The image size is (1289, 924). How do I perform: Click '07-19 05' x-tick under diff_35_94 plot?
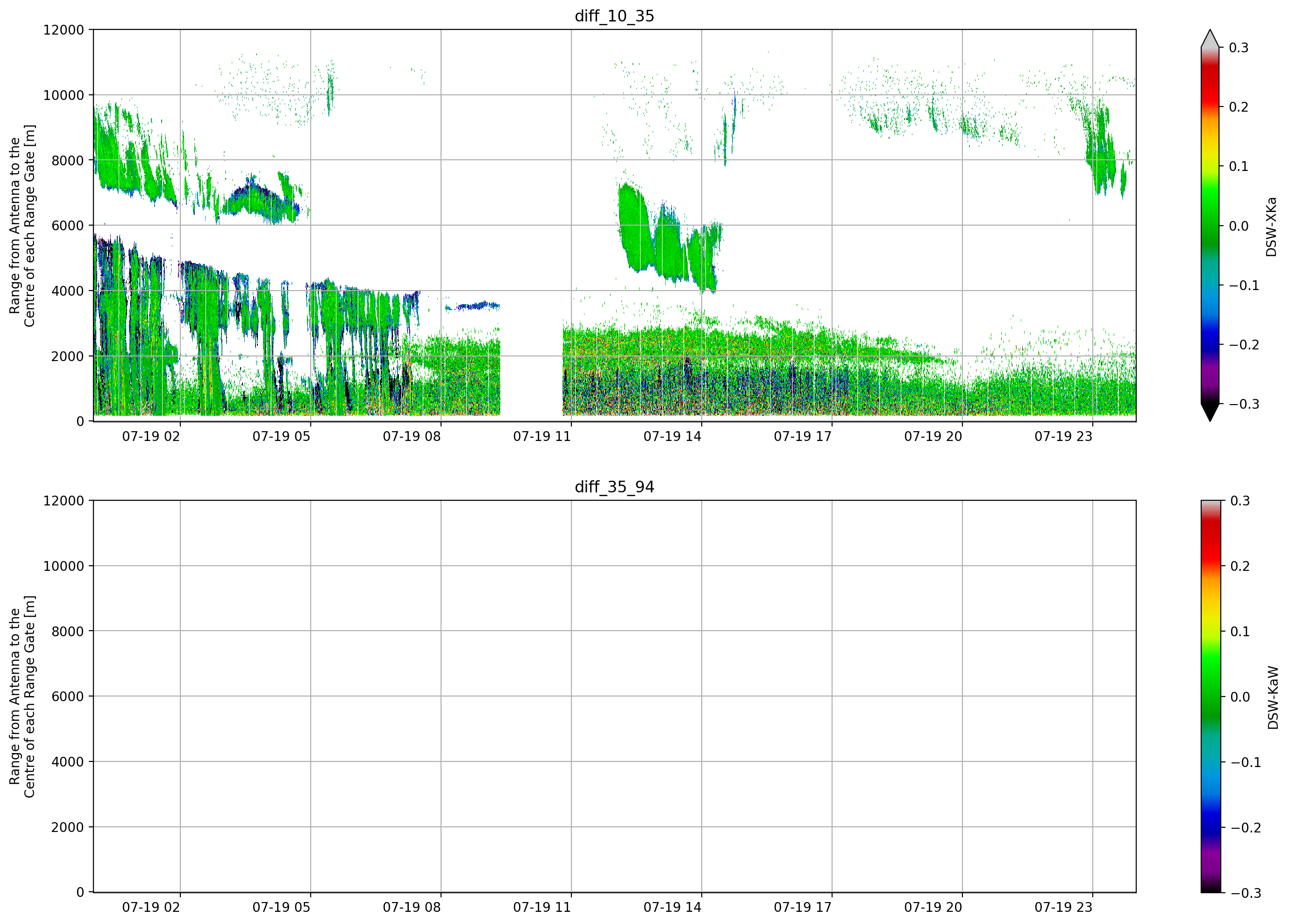coord(281,908)
